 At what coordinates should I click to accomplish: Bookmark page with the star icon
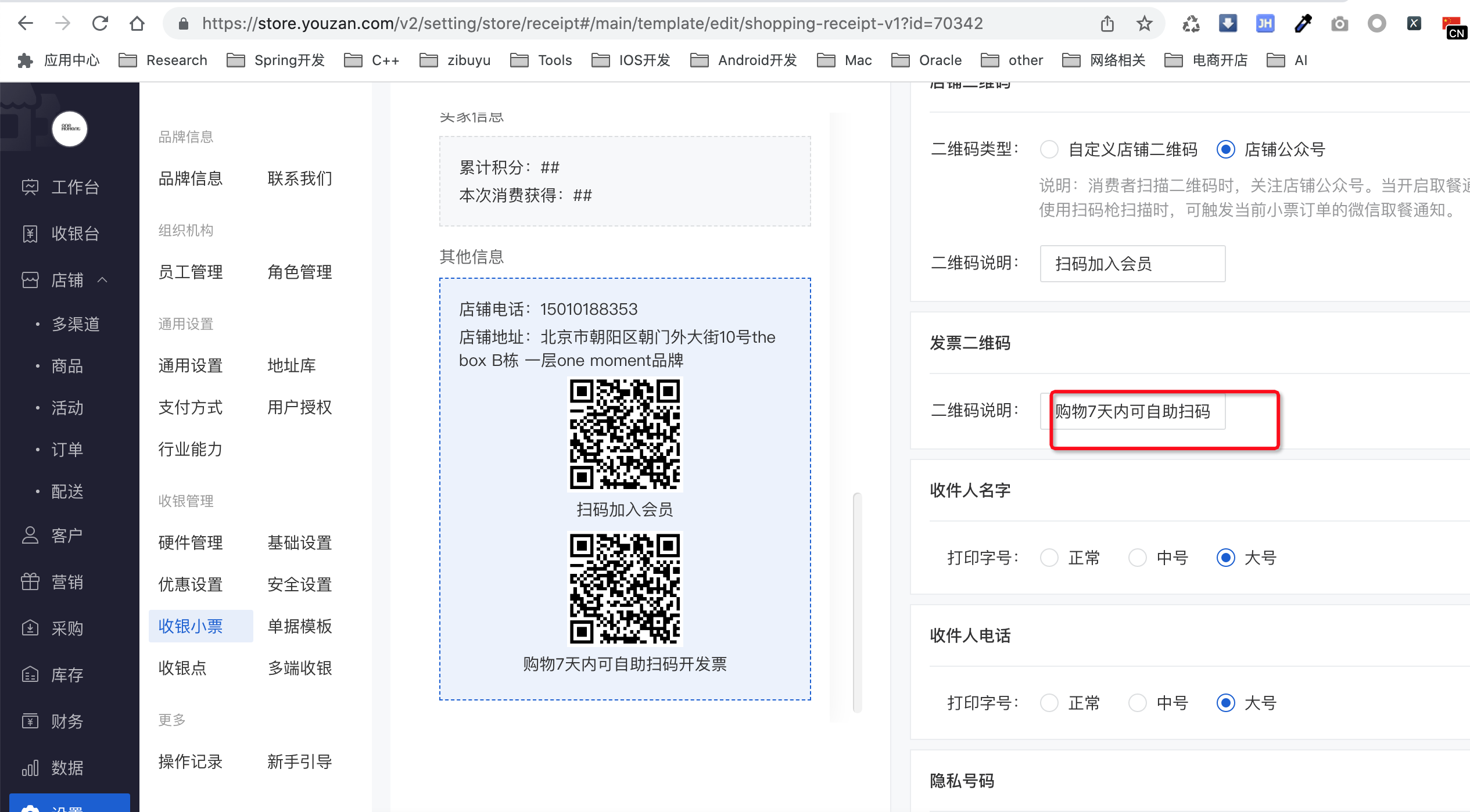(1144, 24)
